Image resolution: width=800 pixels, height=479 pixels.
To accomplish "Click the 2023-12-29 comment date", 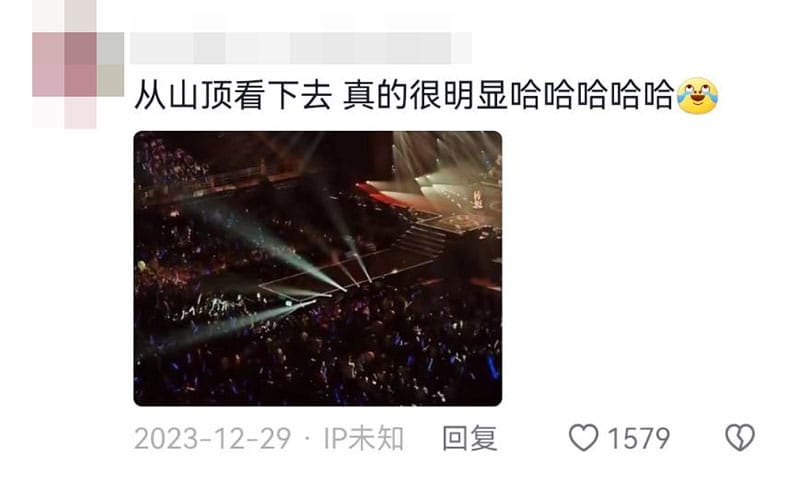I will point(212,438).
